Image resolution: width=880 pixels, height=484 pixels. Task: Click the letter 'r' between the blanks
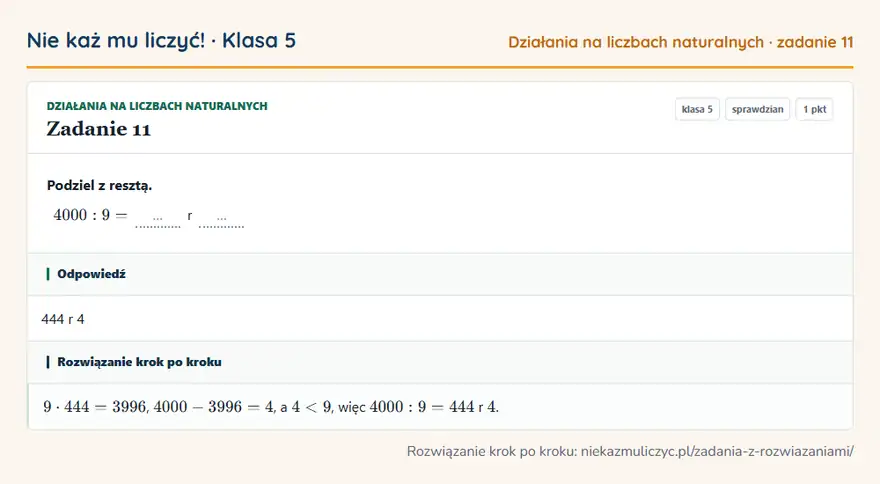[190, 216]
